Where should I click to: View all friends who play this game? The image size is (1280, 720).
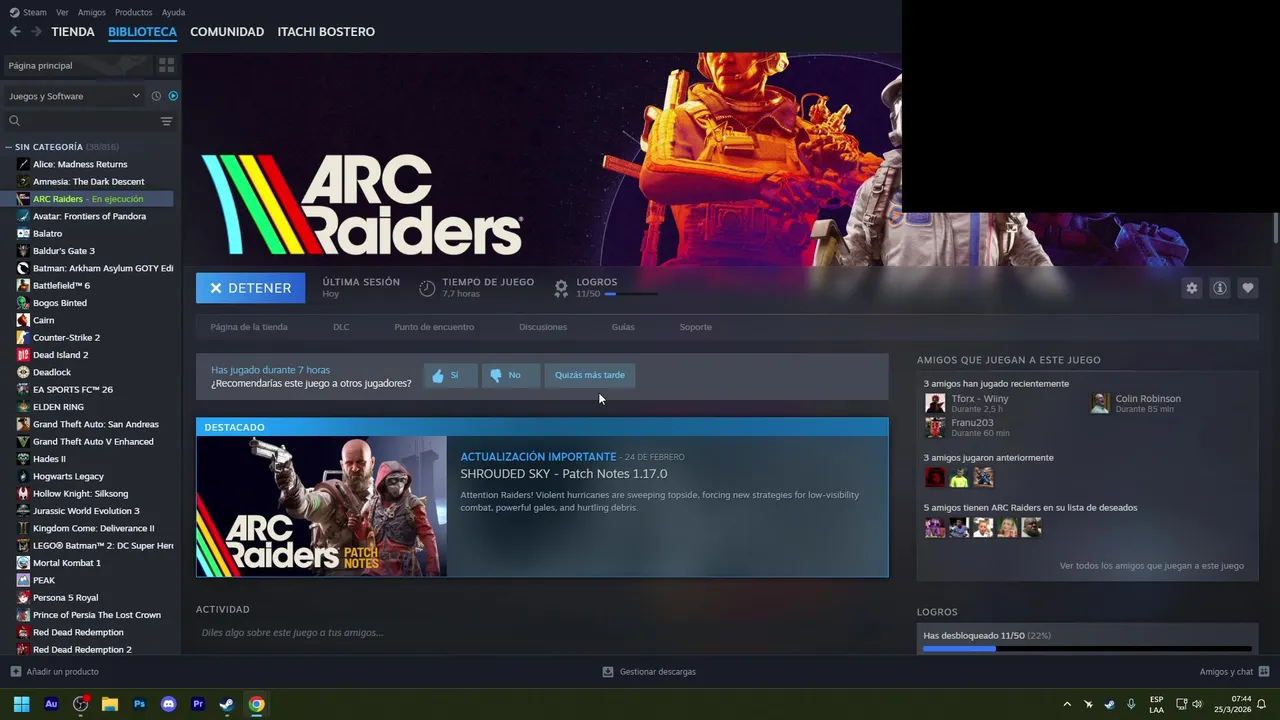pos(1152,566)
